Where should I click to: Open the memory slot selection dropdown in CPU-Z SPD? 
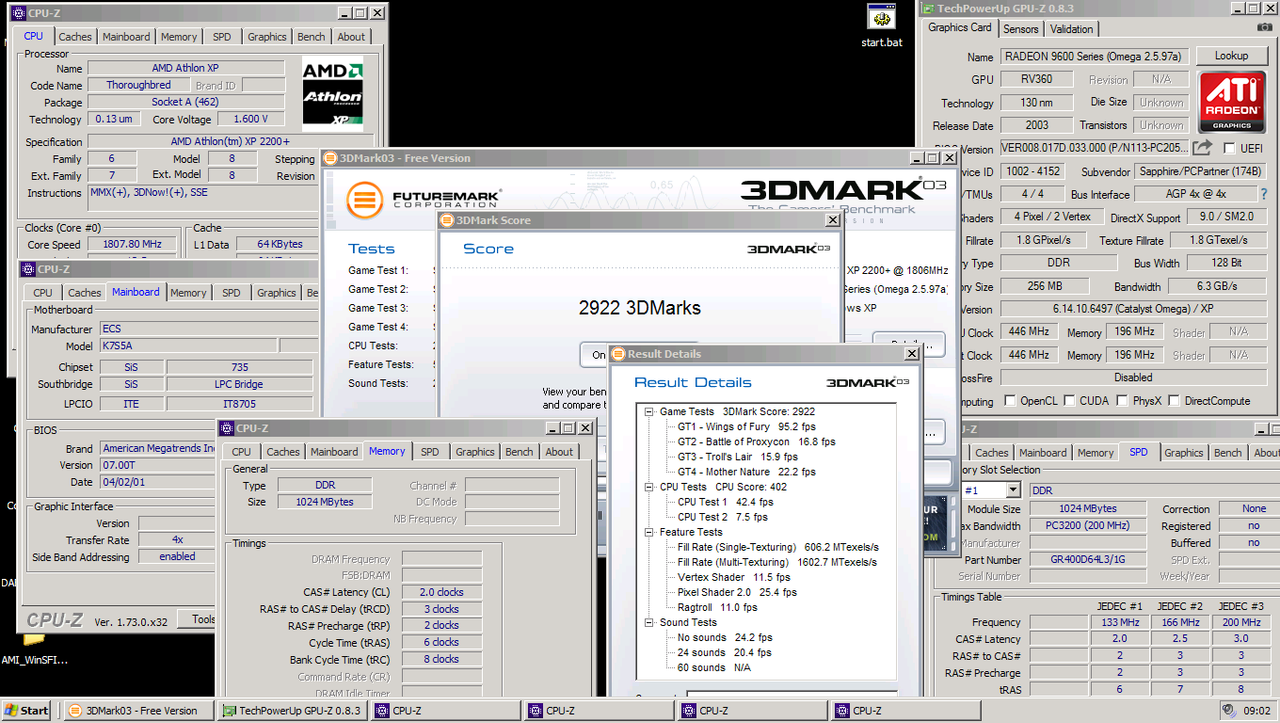tap(1012, 489)
